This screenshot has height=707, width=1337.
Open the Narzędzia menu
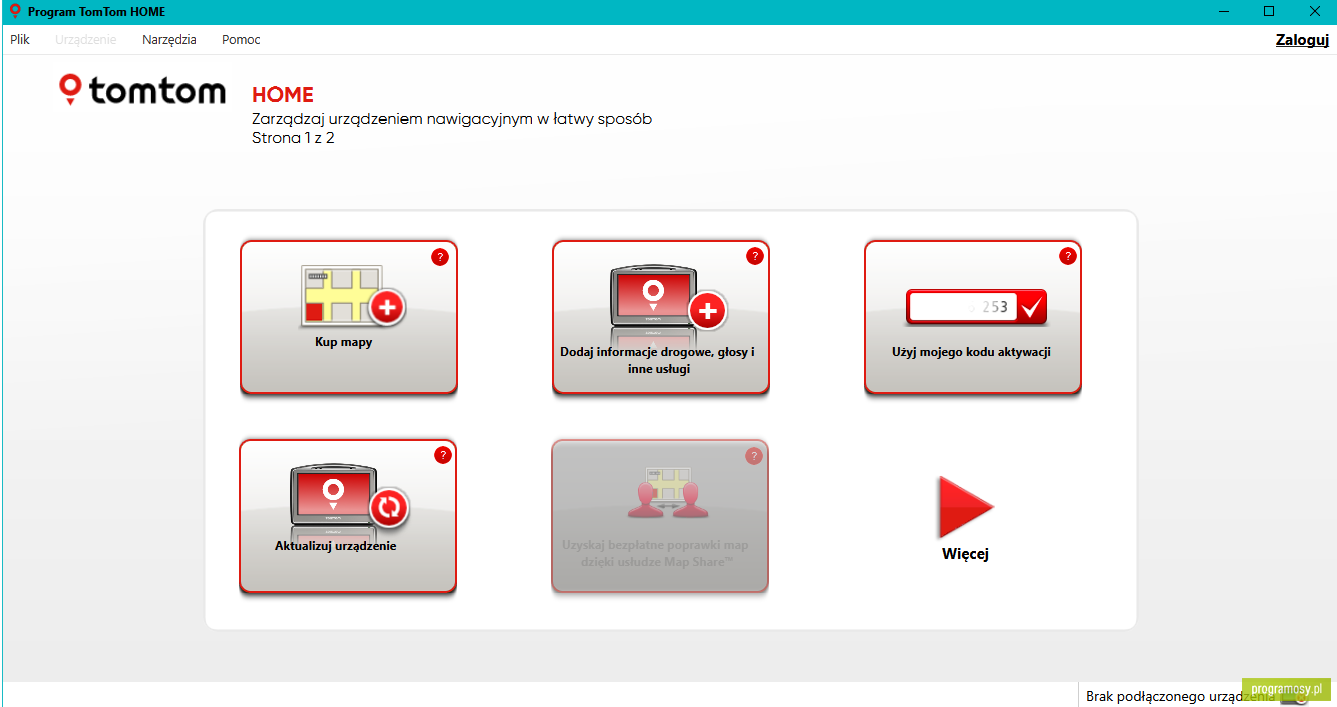(169, 40)
